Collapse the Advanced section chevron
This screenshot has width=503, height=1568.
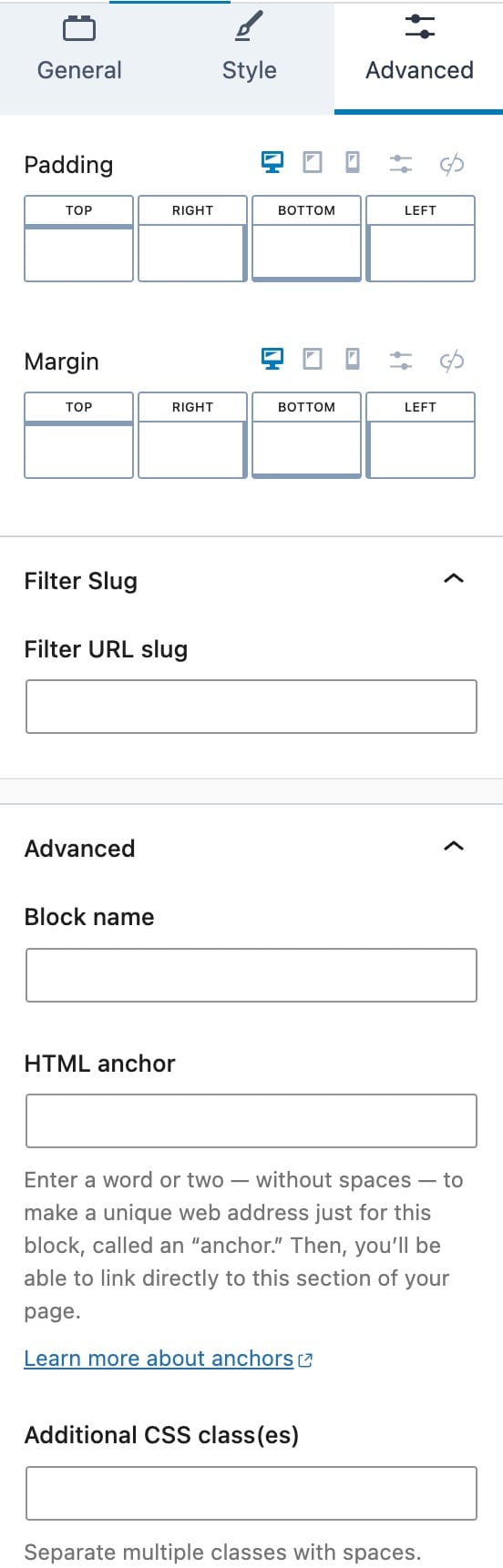(453, 846)
